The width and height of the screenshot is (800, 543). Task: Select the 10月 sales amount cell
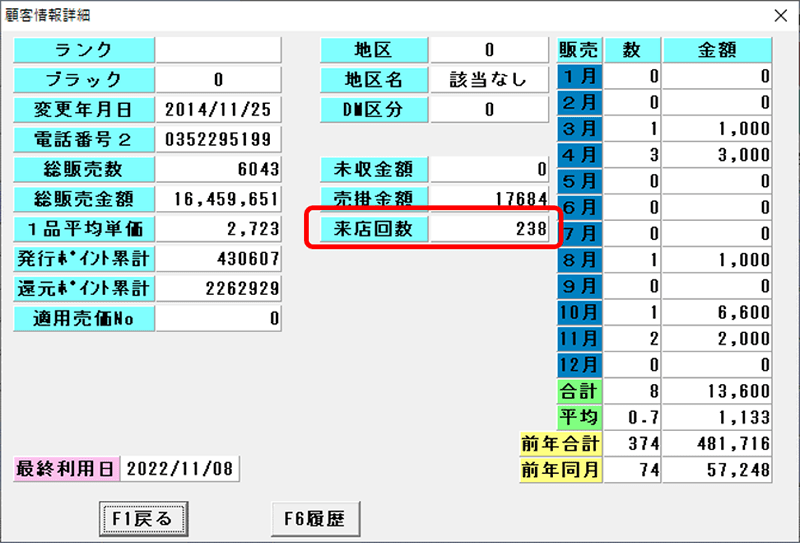tap(718, 312)
